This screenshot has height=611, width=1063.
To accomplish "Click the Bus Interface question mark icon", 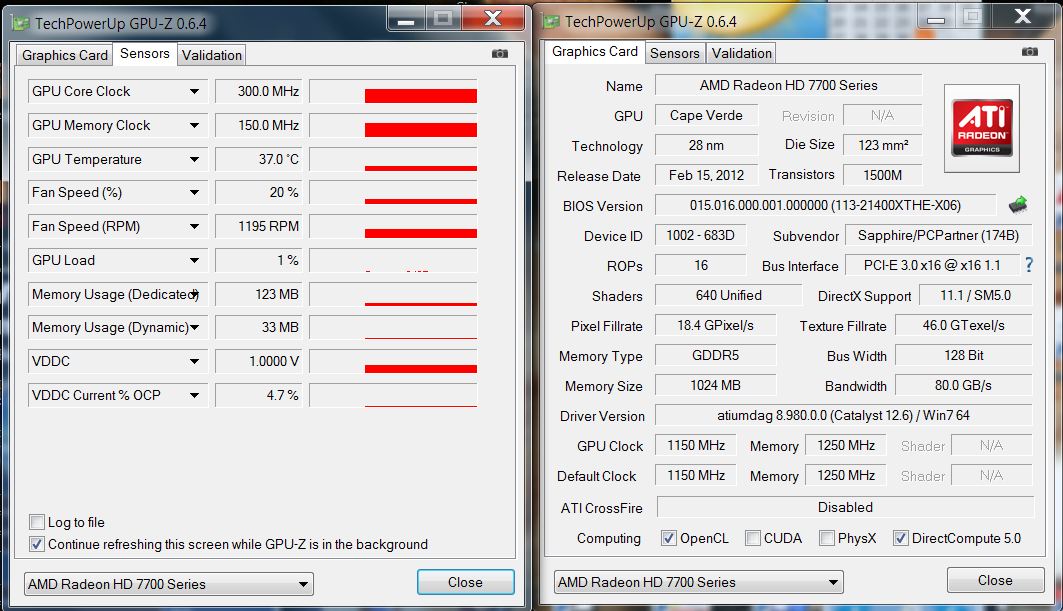I will click(x=1029, y=265).
